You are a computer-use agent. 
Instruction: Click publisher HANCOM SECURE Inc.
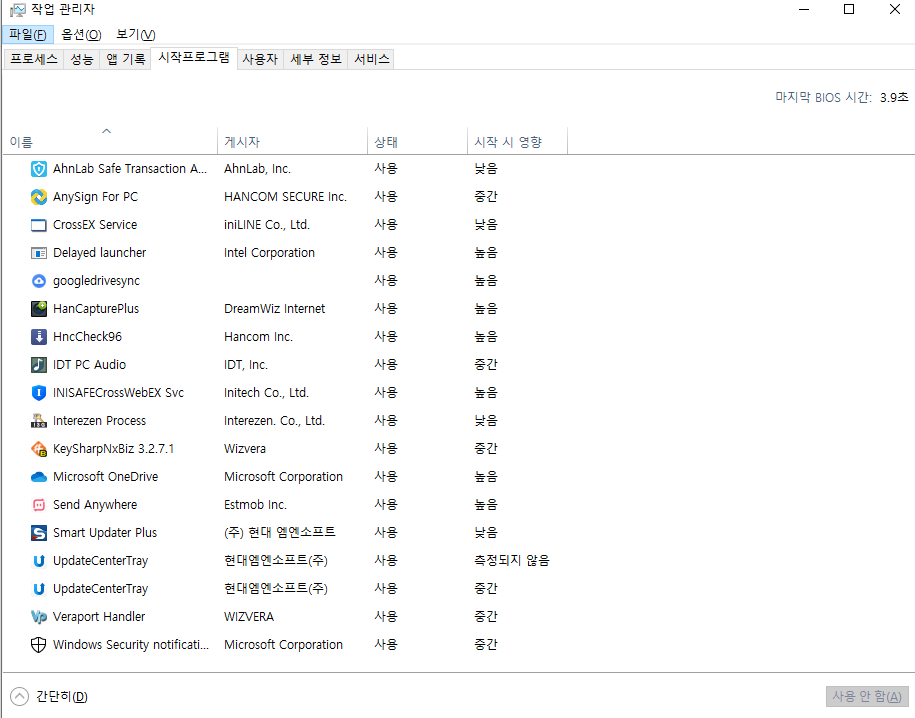click(x=285, y=197)
